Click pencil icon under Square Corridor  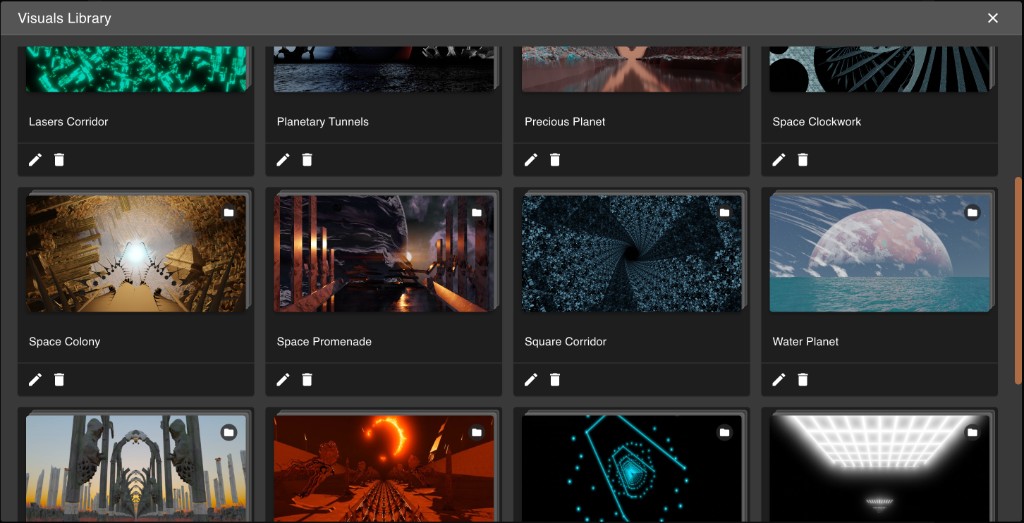[x=531, y=380]
